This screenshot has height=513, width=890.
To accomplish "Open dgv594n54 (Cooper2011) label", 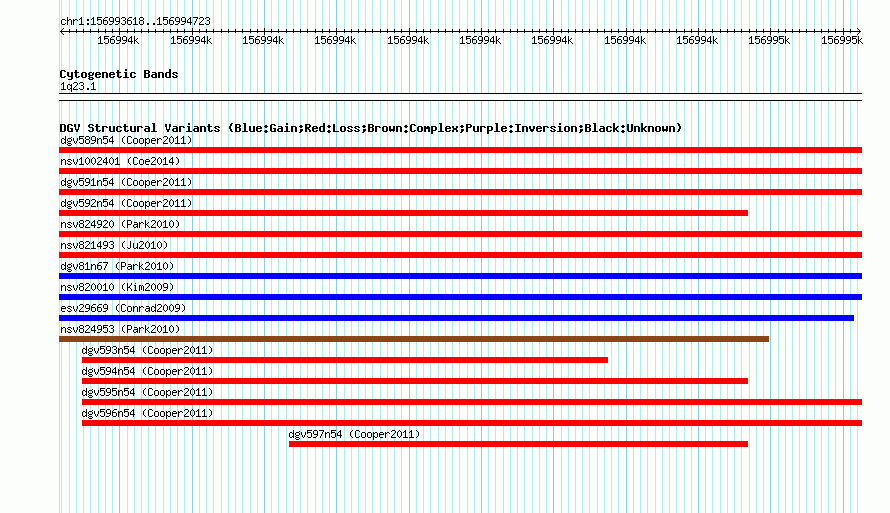I will point(147,371).
